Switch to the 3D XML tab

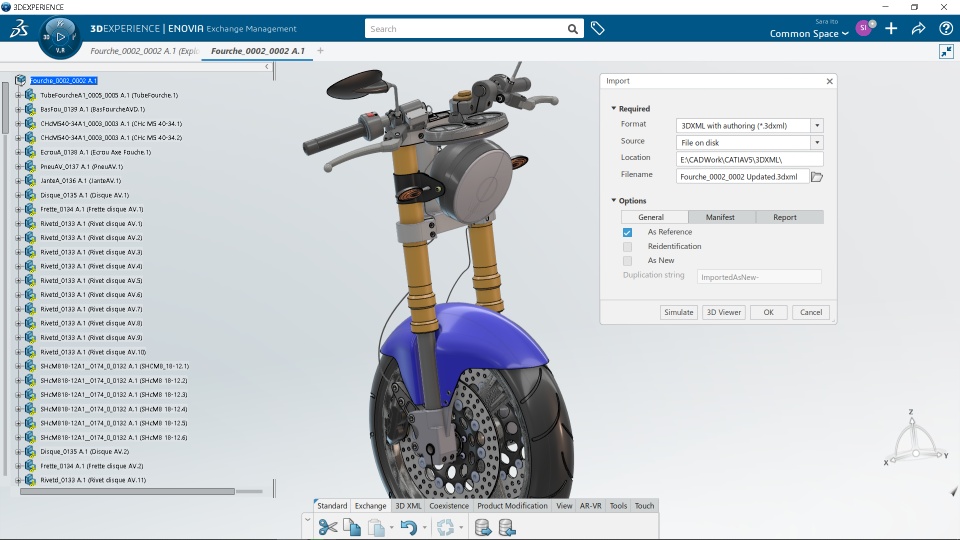click(408, 506)
